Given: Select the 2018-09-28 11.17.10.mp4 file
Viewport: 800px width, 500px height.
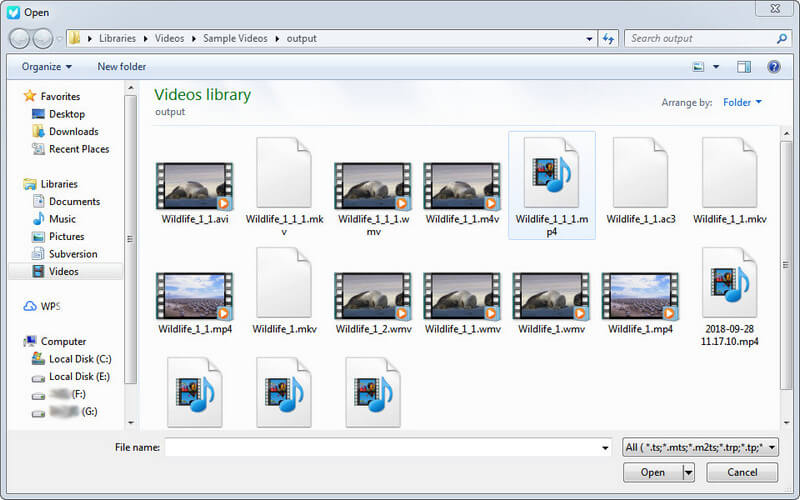Looking at the screenshot, I should (x=729, y=283).
